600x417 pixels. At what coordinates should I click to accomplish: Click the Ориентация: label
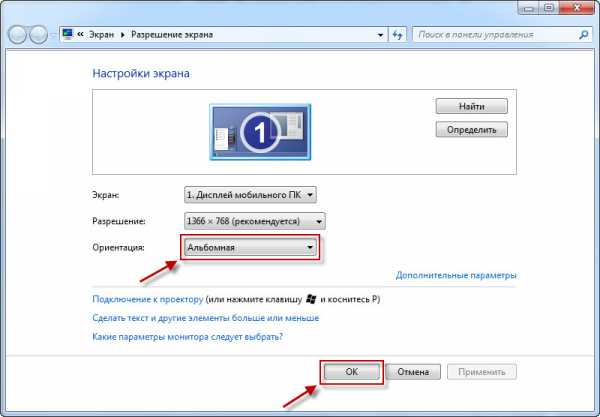click(118, 248)
